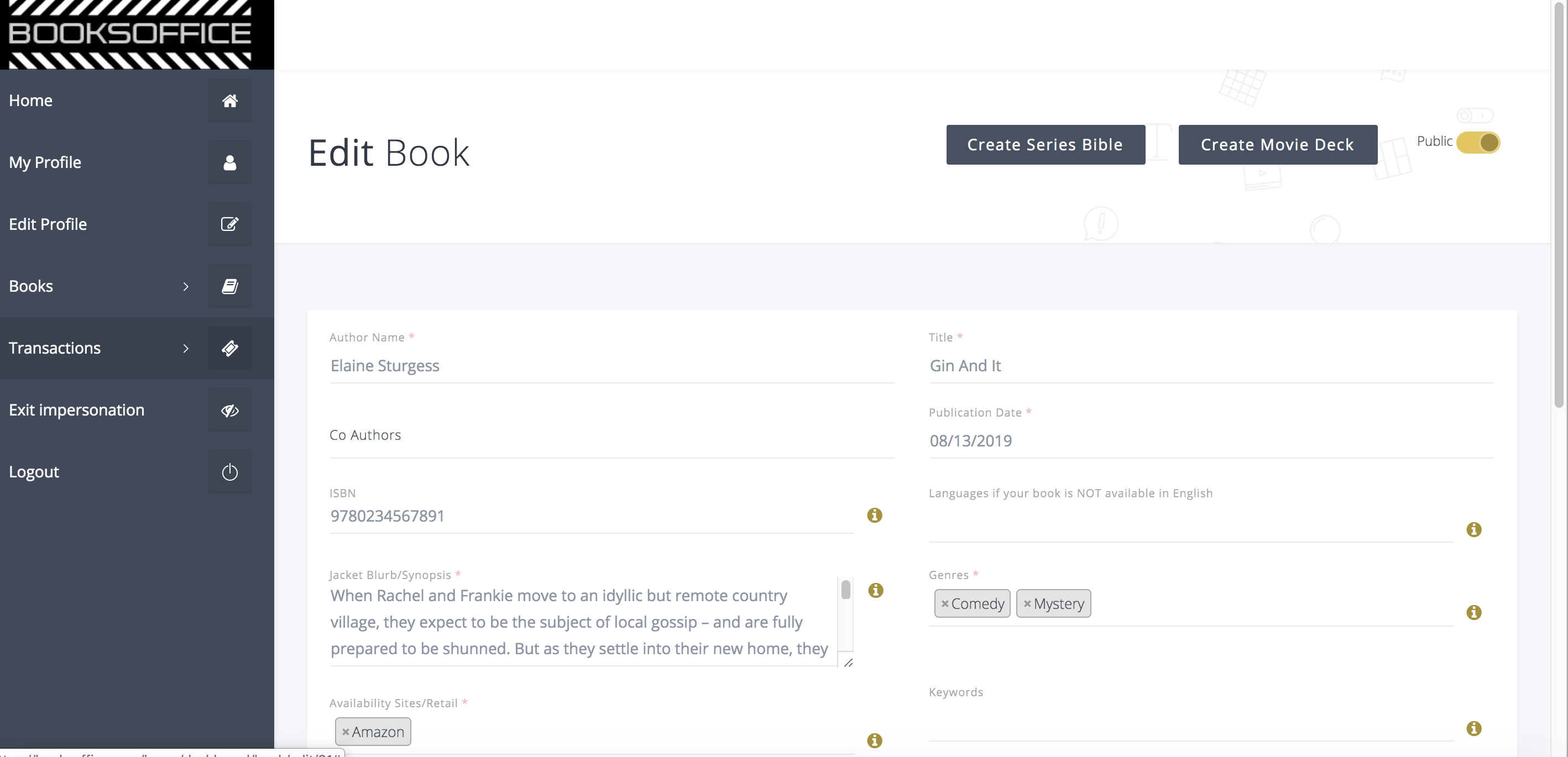
Task: Click the Books icon in the sidebar
Action: (x=229, y=286)
